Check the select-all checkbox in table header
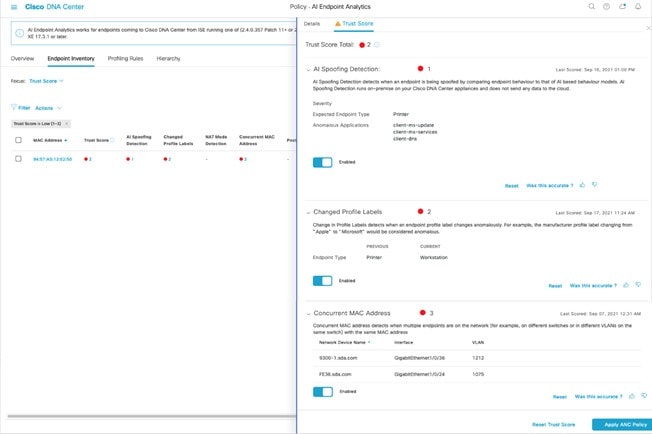The height and width of the screenshot is (434, 652). (18, 140)
